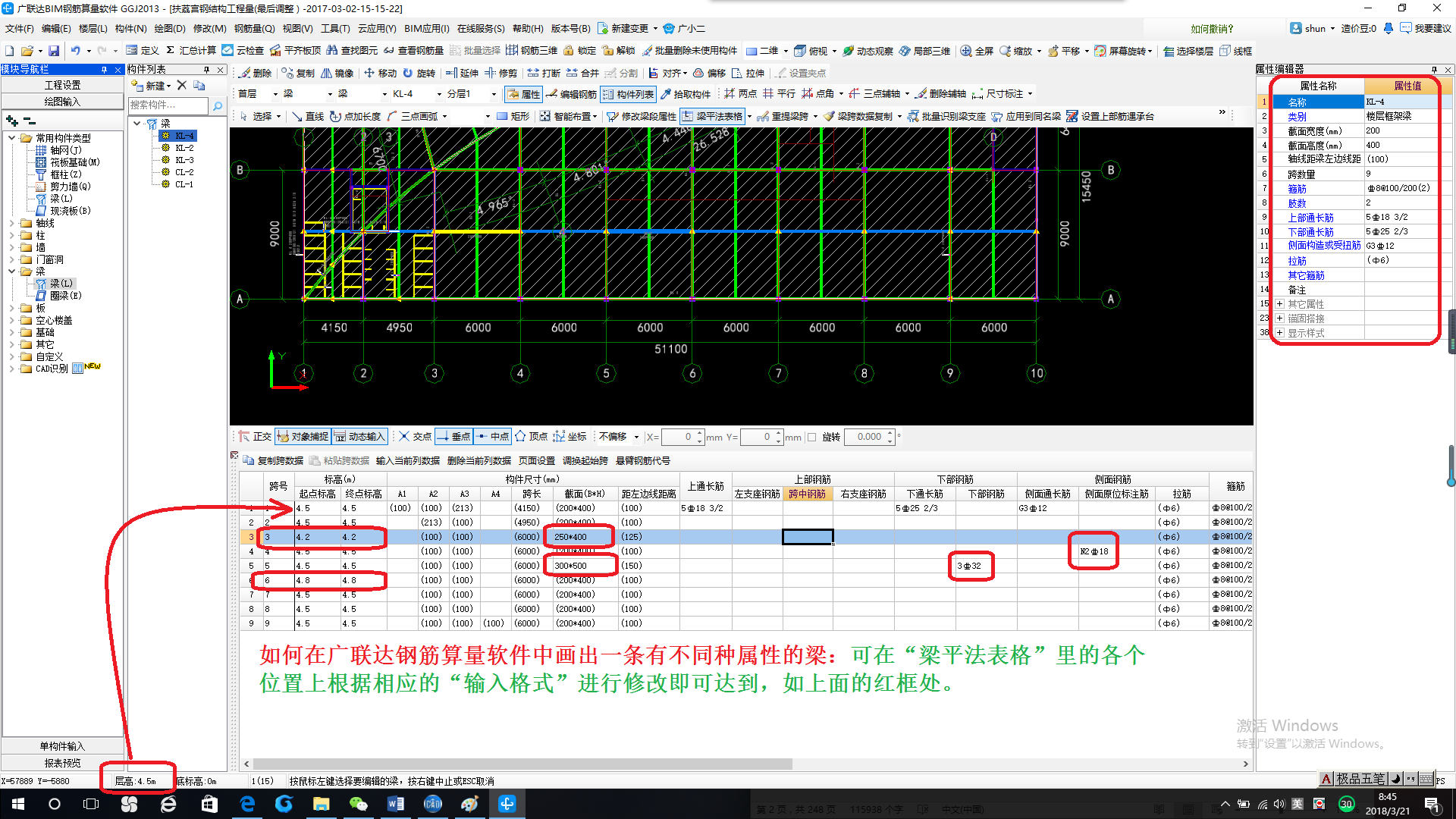Click table horizontal scrollbar
The width and height of the screenshot is (1456, 819).
[522, 764]
